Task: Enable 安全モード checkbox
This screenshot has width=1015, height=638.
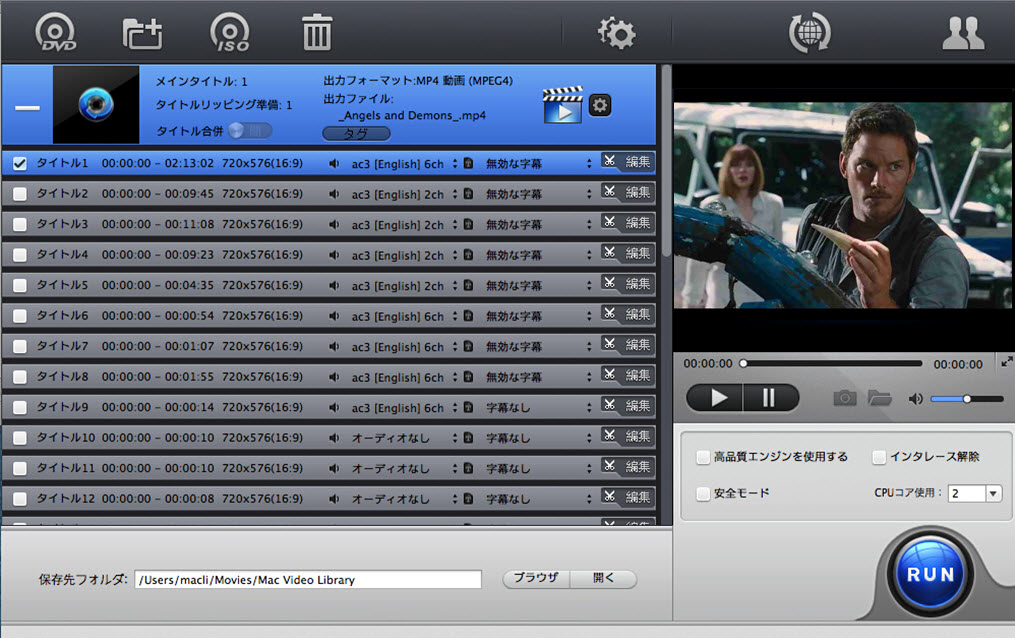Action: 703,494
